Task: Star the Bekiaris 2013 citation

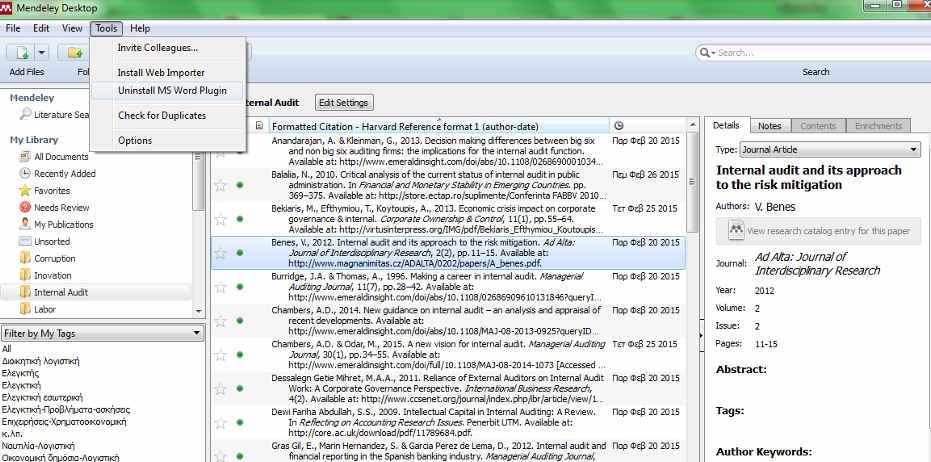Action: [220, 220]
